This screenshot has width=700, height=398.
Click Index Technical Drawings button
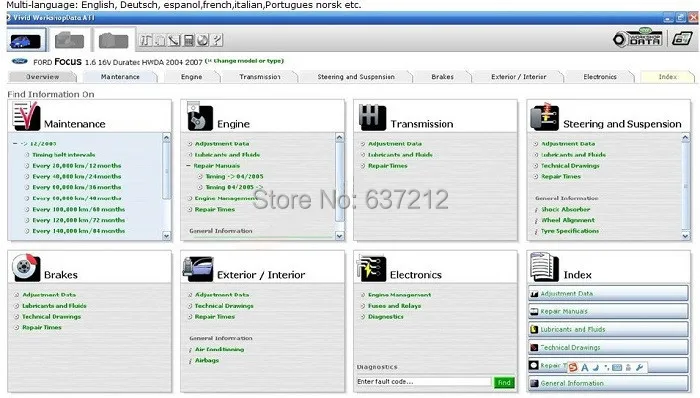click(x=608, y=347)
